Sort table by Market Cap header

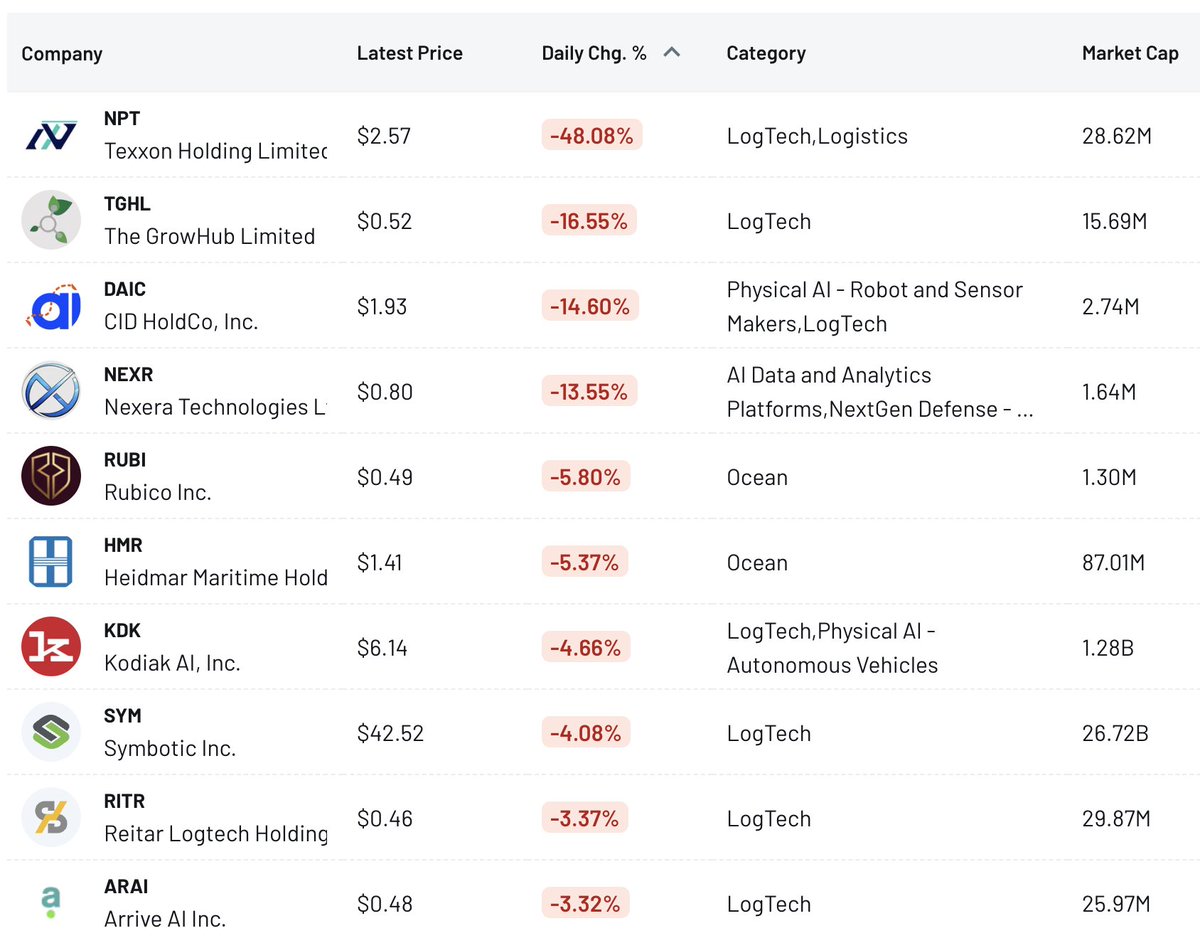pos(1130,54)
